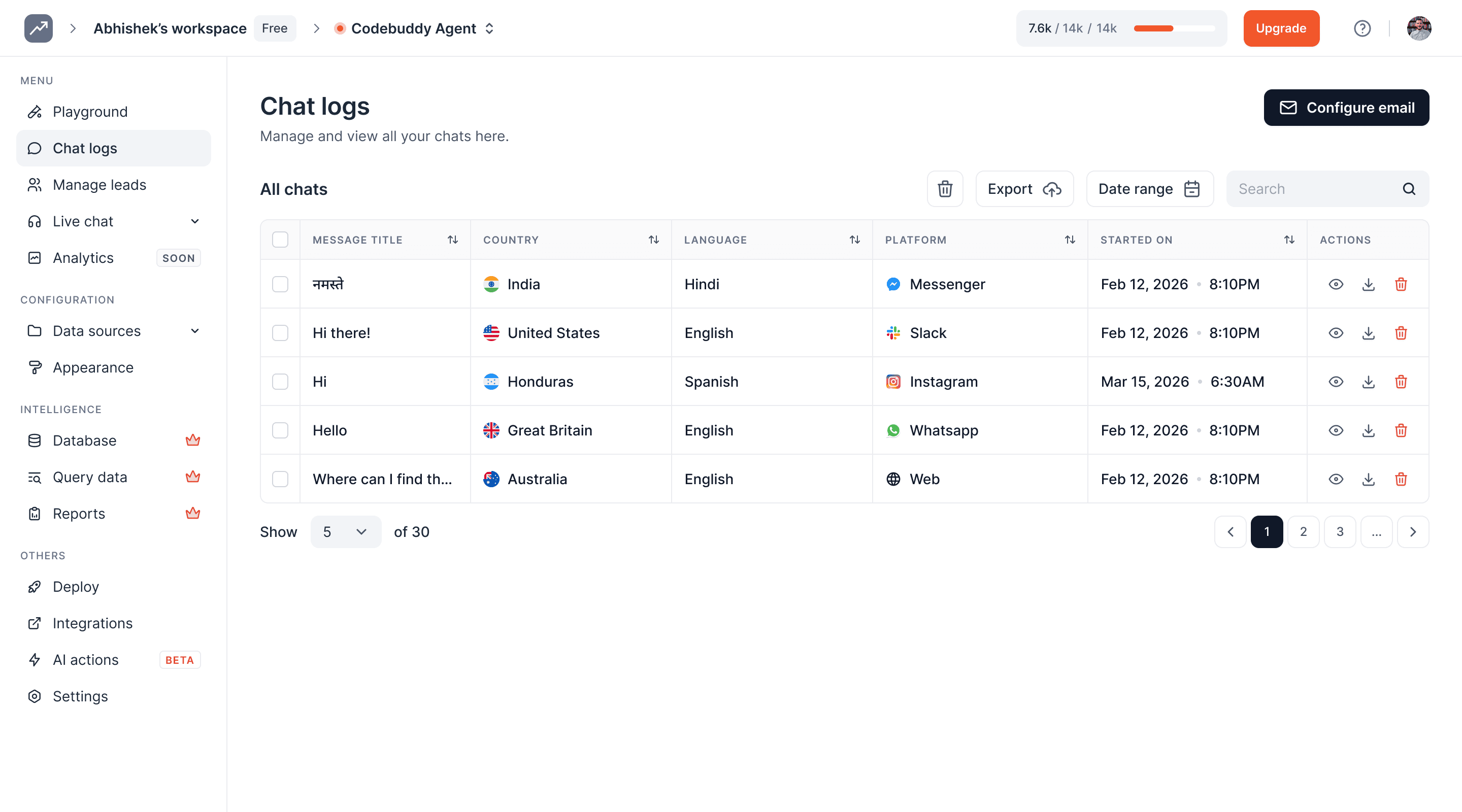1462x812 pixels.
Task: Open the help question mark icon
Action: [1362, 28]
